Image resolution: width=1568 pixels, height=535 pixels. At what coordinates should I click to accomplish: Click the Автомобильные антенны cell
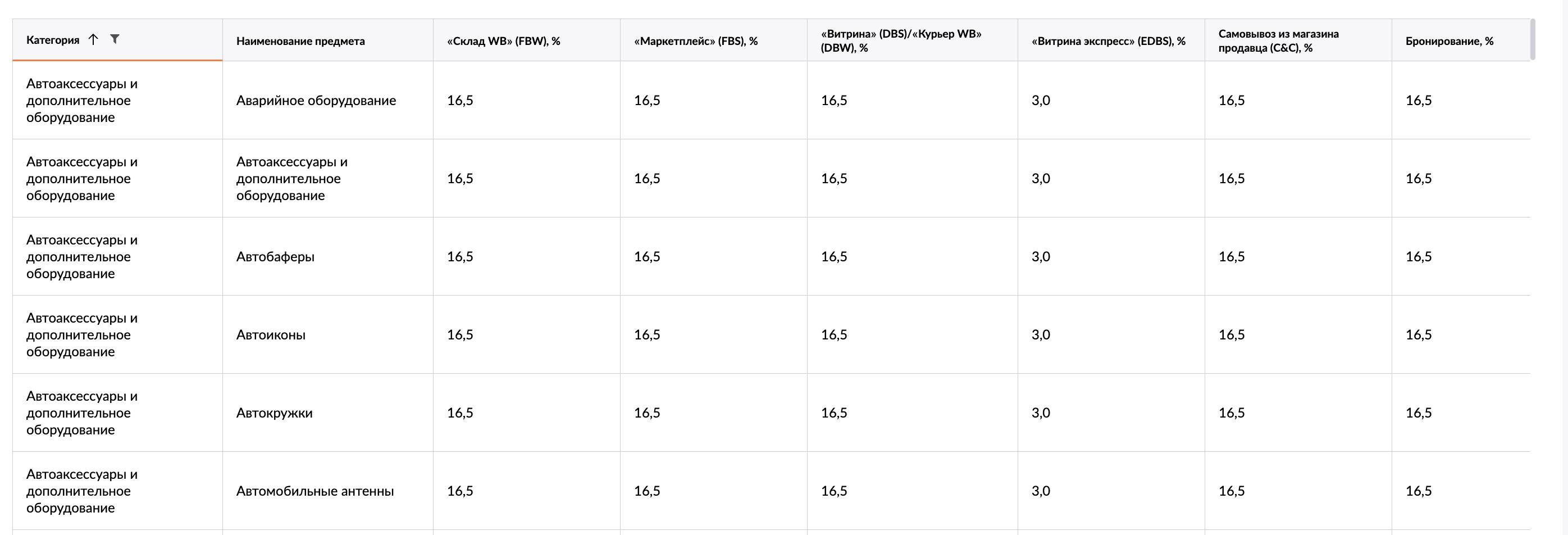pyautogui.click(x=314, y=491)
